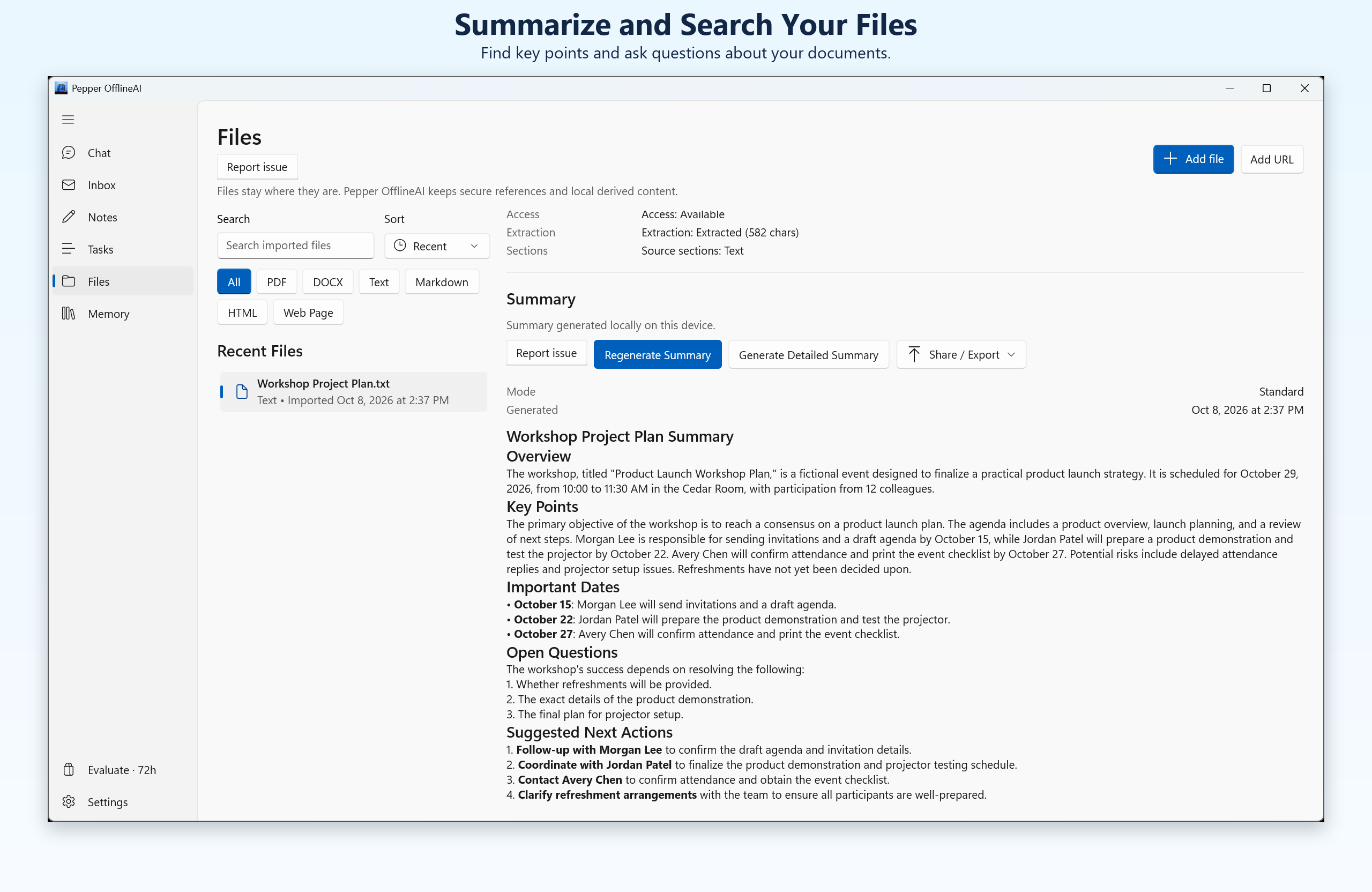Click Report issue in Summary section

[547, 353]
